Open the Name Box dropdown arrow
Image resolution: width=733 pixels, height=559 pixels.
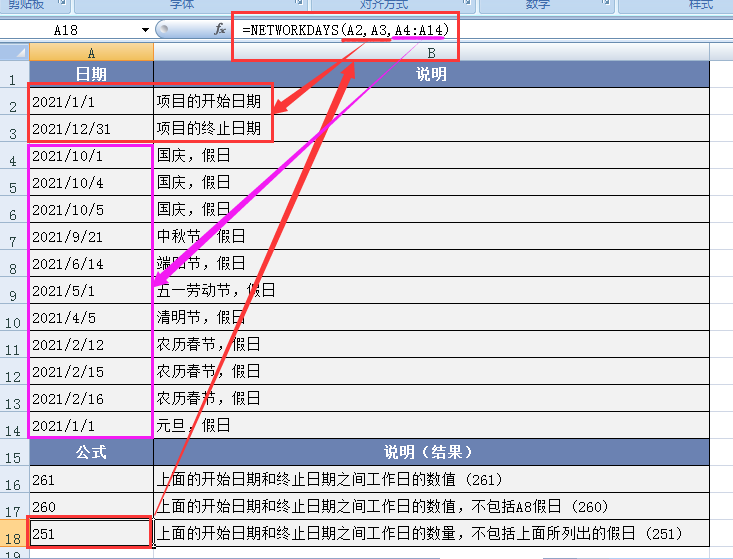pyautogui.click(x=145, y=30)
